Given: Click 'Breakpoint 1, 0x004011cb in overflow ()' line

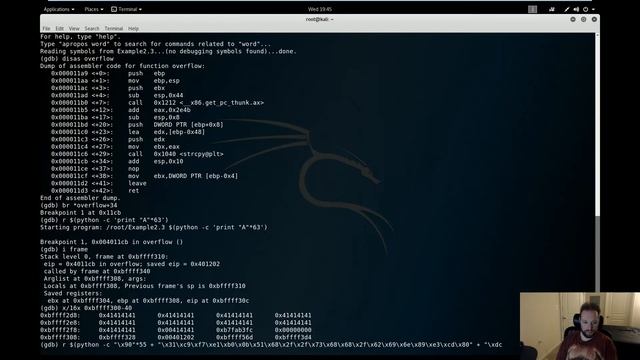Looking at the screenshot, I should click(111, 242).
